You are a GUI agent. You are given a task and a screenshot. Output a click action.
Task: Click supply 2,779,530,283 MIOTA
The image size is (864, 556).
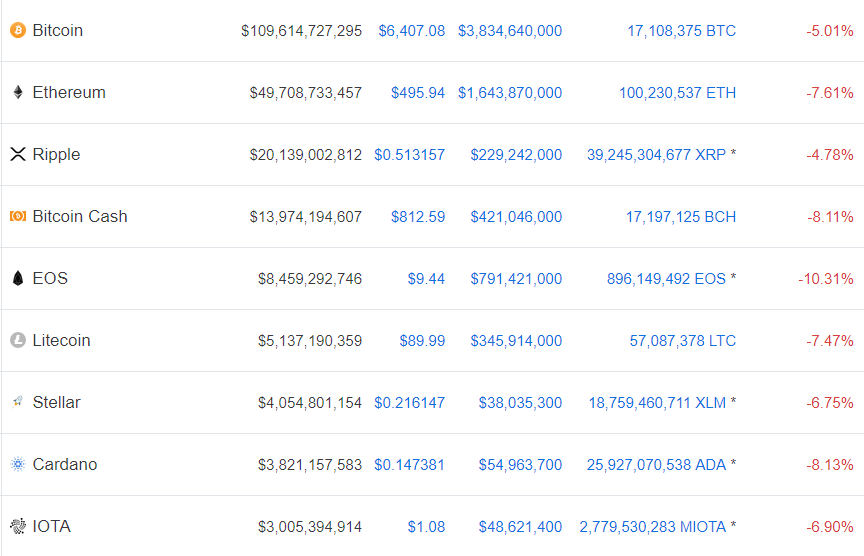point(652,527)
